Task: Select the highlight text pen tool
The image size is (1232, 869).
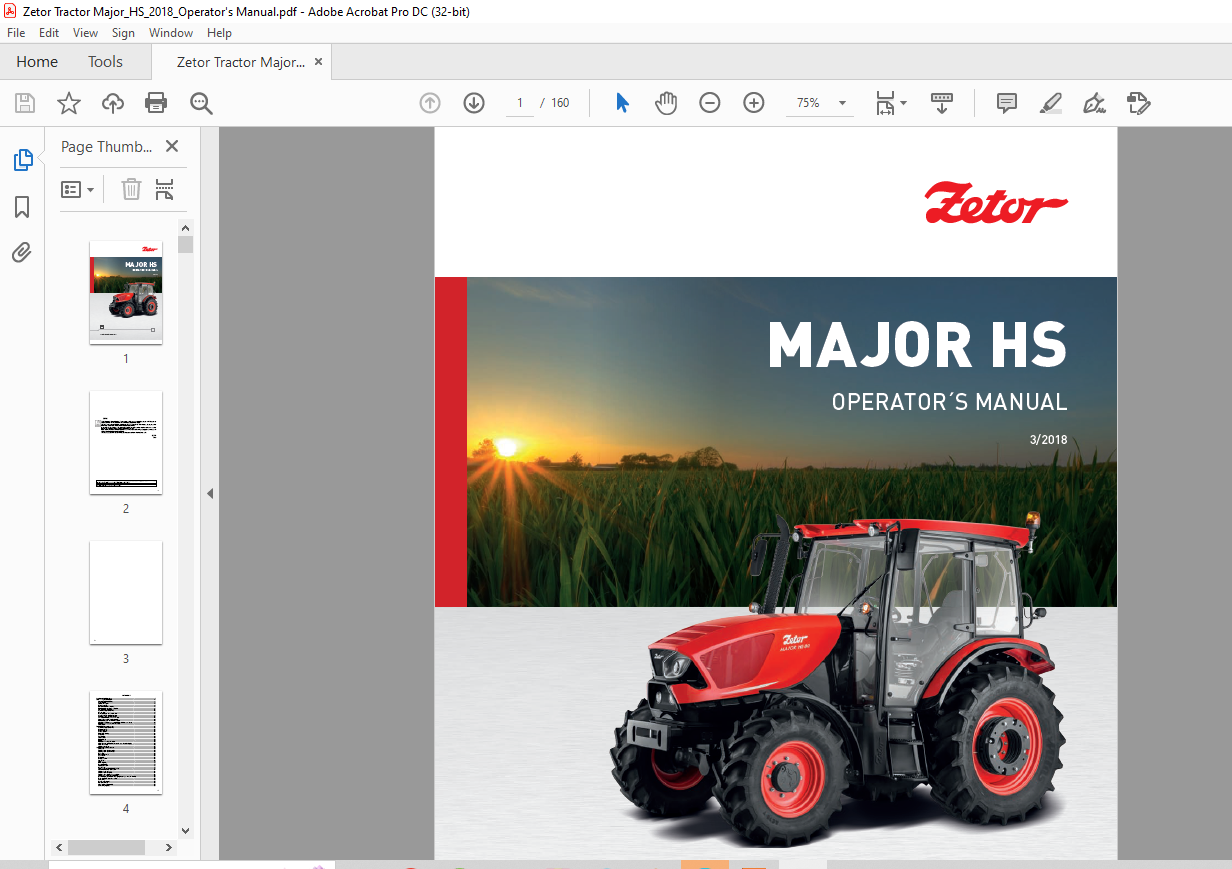Action: point(1050,103)
